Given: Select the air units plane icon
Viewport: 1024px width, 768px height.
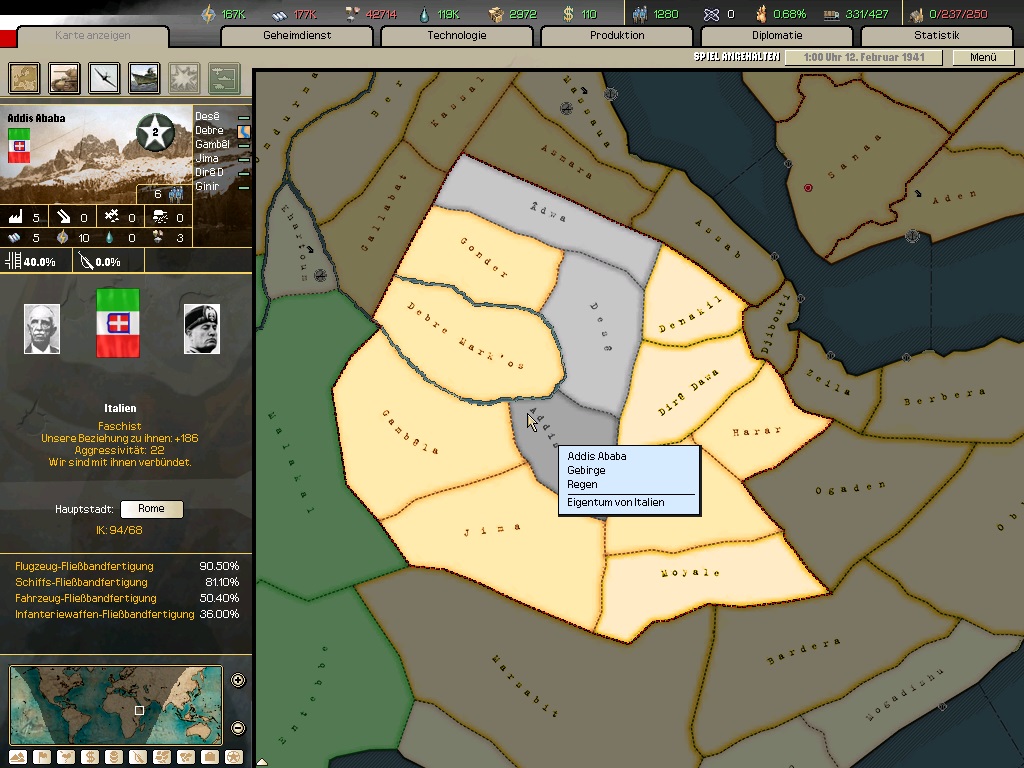Looking at the screenshot, I should click(x=104, y=77).
